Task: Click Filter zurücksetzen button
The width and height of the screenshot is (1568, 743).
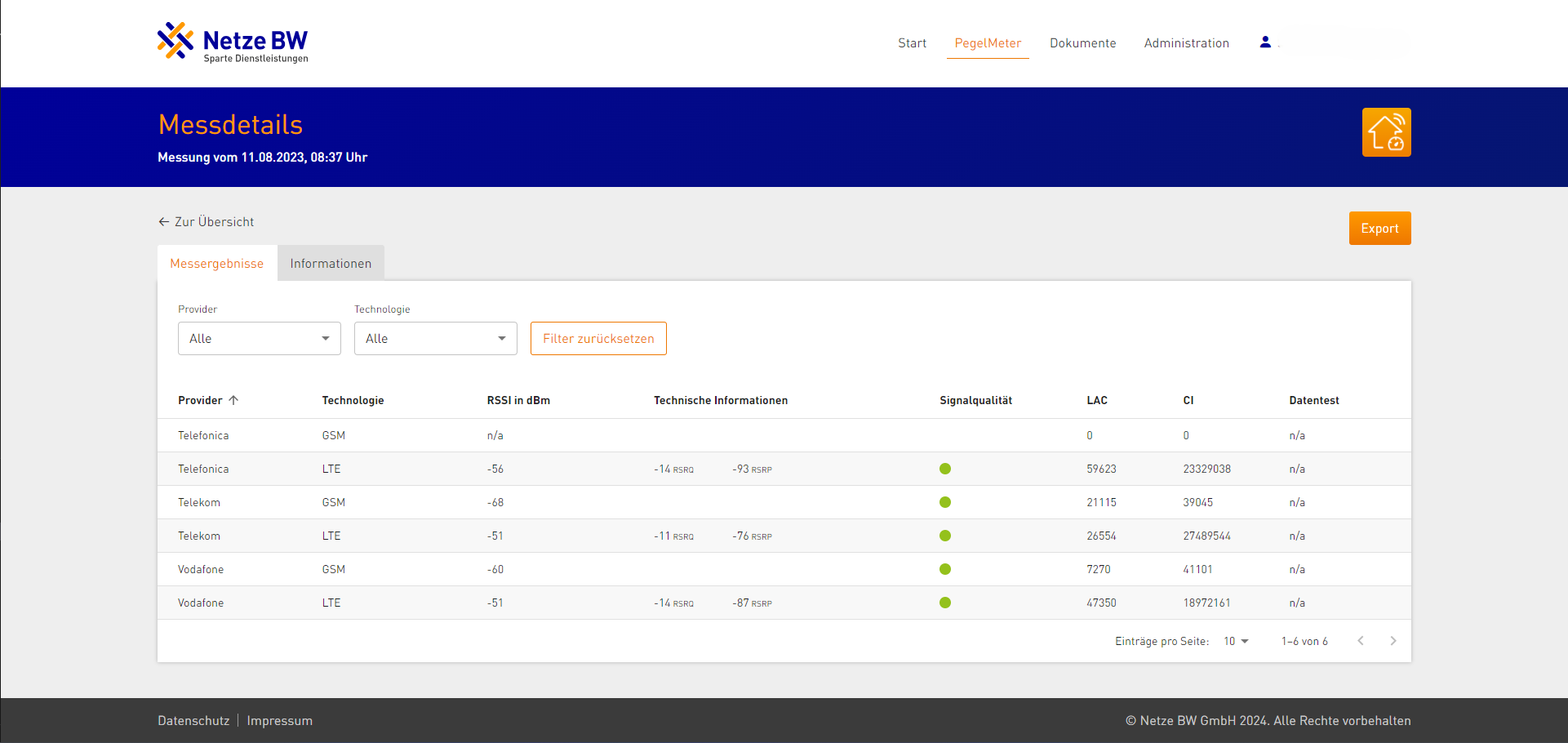Action: click(598, 339)
